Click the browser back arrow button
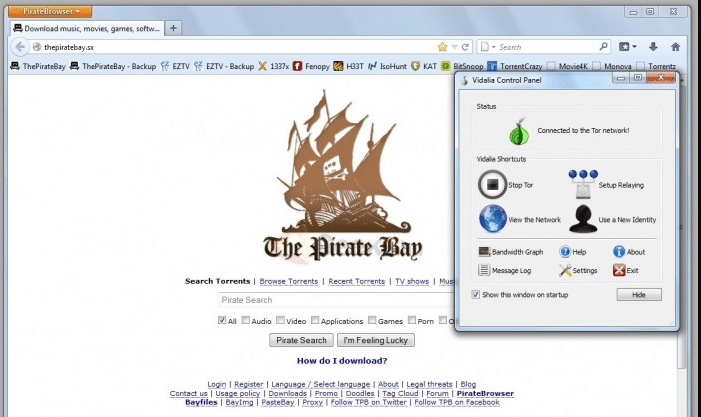 (x=20, y=47)
